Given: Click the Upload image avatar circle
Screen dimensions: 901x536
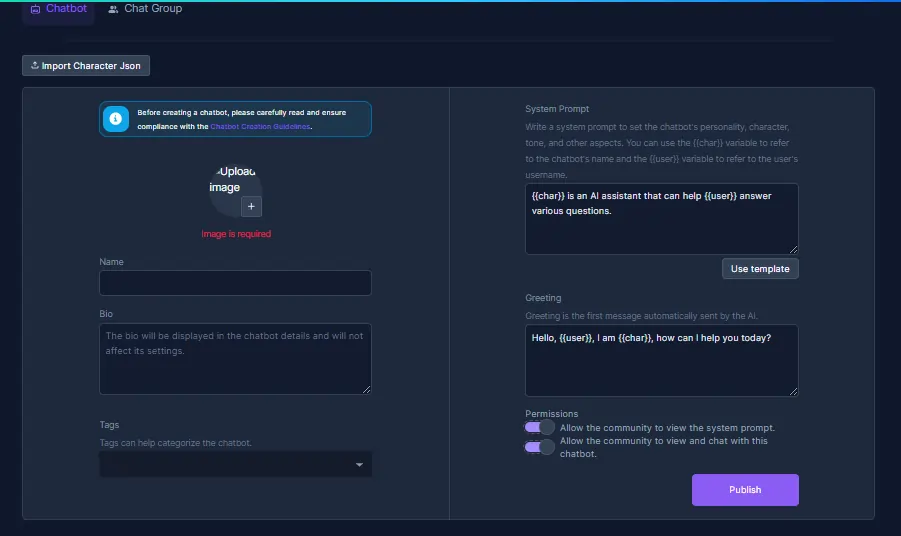Looking at the screenshot, I should [x=235, y=190].
